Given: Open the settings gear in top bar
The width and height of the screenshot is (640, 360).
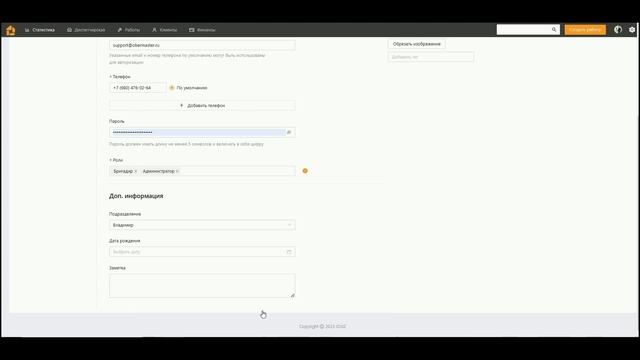Looking at the screenshot, I should coord(632,30).
